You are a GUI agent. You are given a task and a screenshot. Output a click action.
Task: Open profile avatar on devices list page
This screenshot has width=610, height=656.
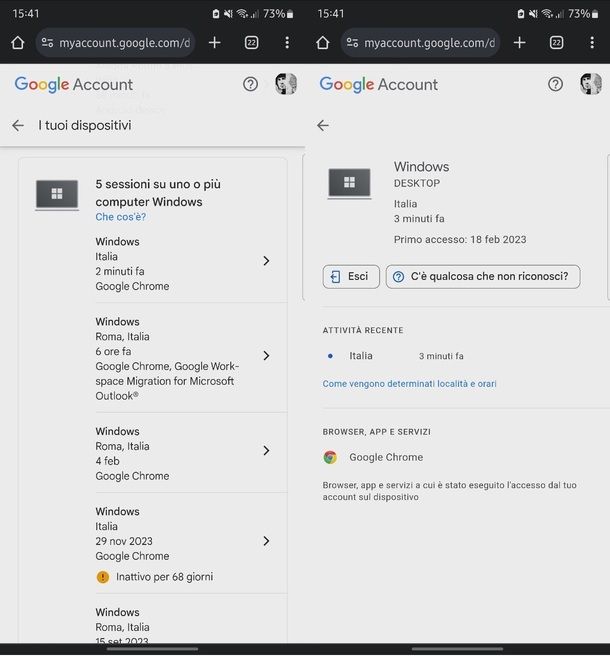[x=286, y=84]
